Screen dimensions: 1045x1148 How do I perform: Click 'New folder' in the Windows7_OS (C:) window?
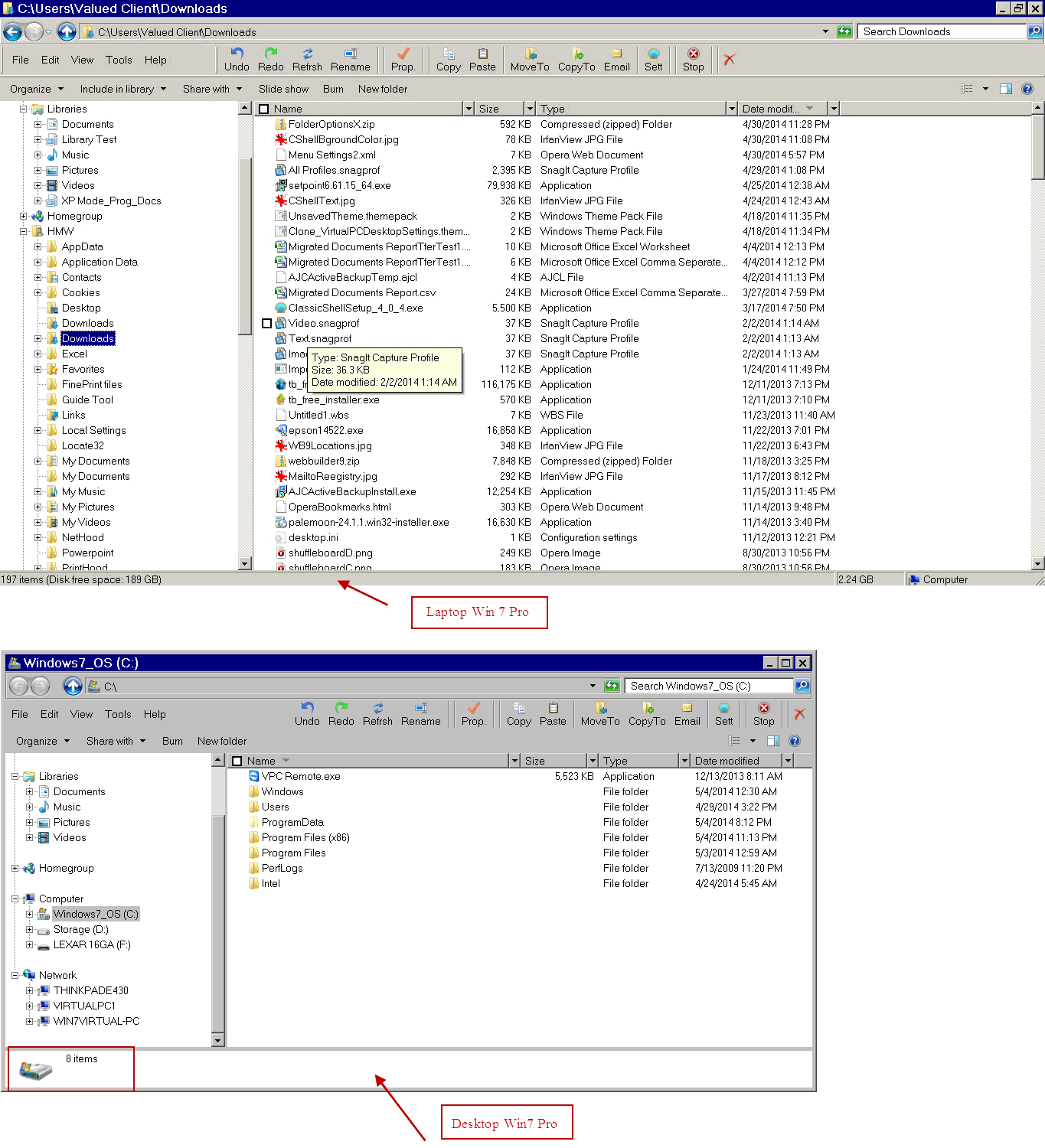[x=222, y=742]
